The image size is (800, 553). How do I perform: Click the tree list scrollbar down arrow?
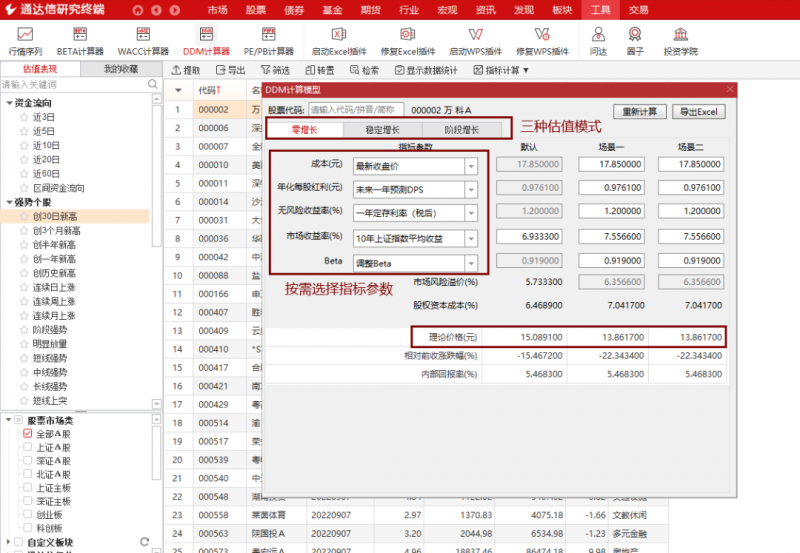pos(157,404)
